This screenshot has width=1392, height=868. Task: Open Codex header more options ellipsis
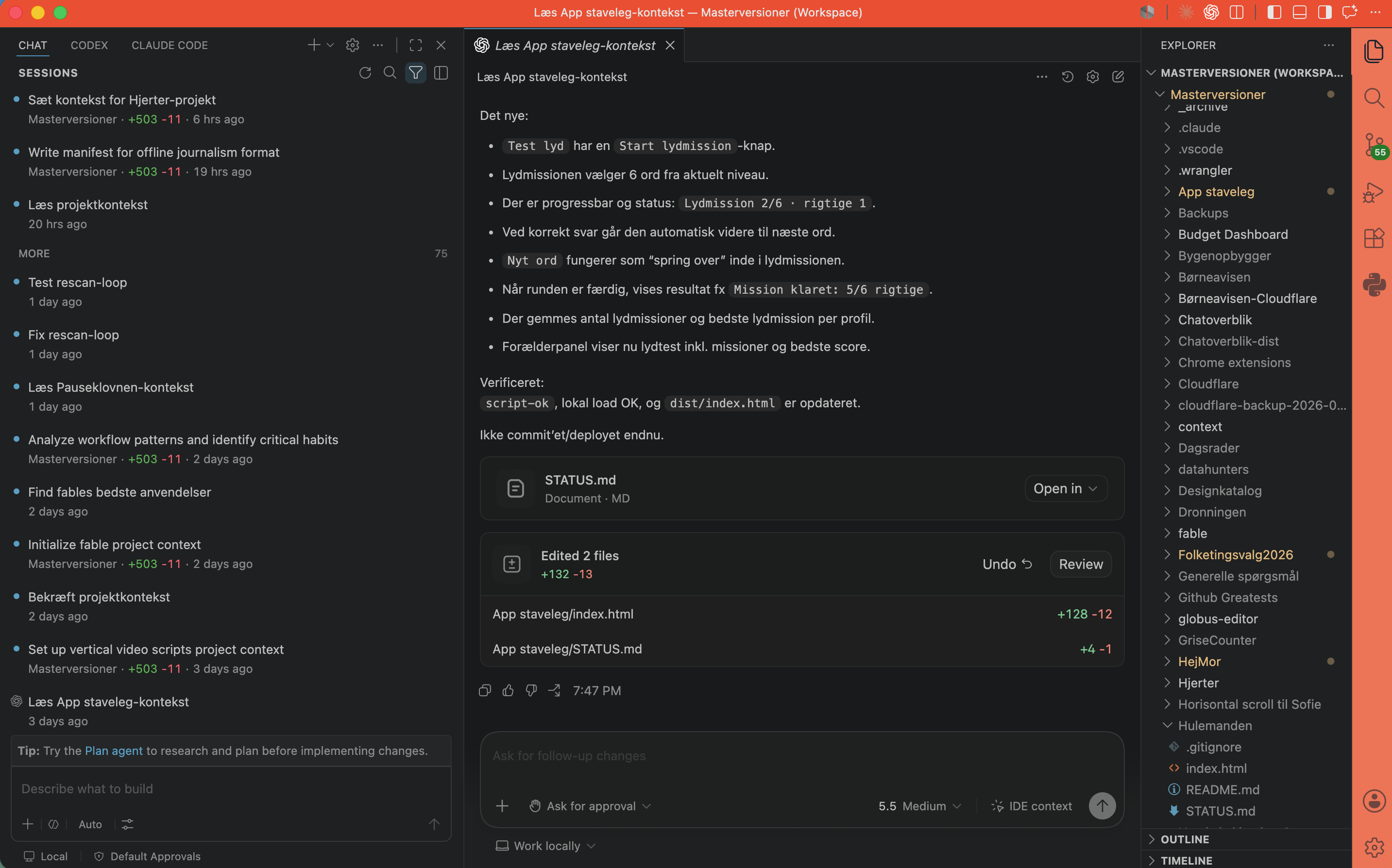(1042, 76)
